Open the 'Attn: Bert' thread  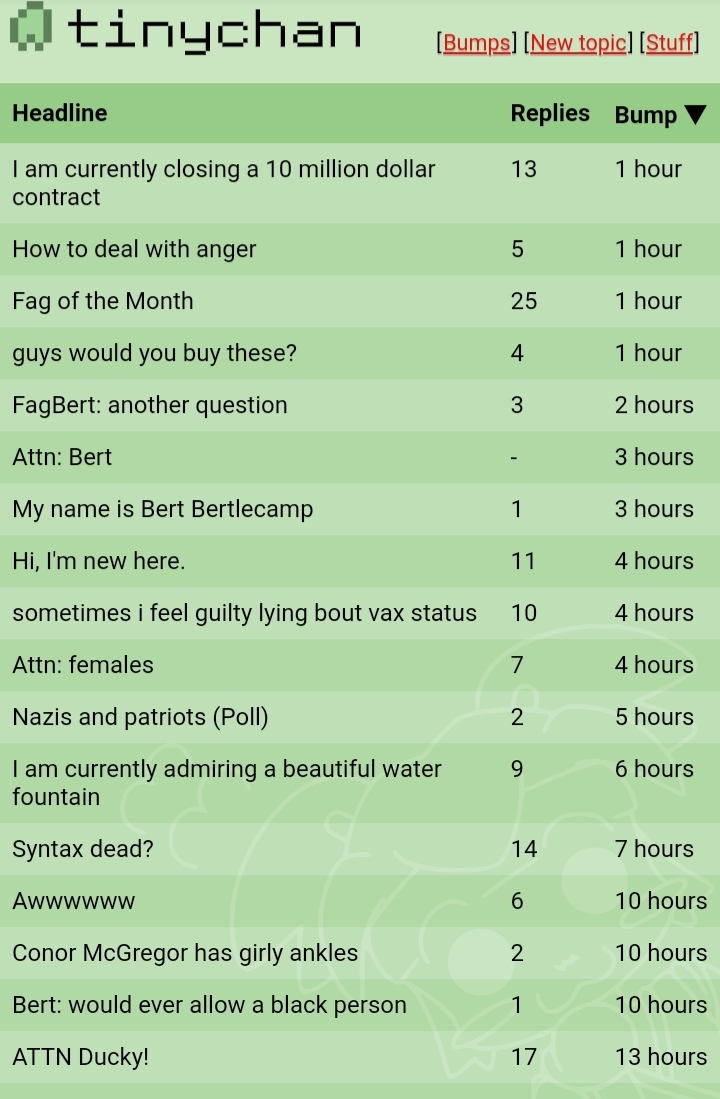coord(62,457)
